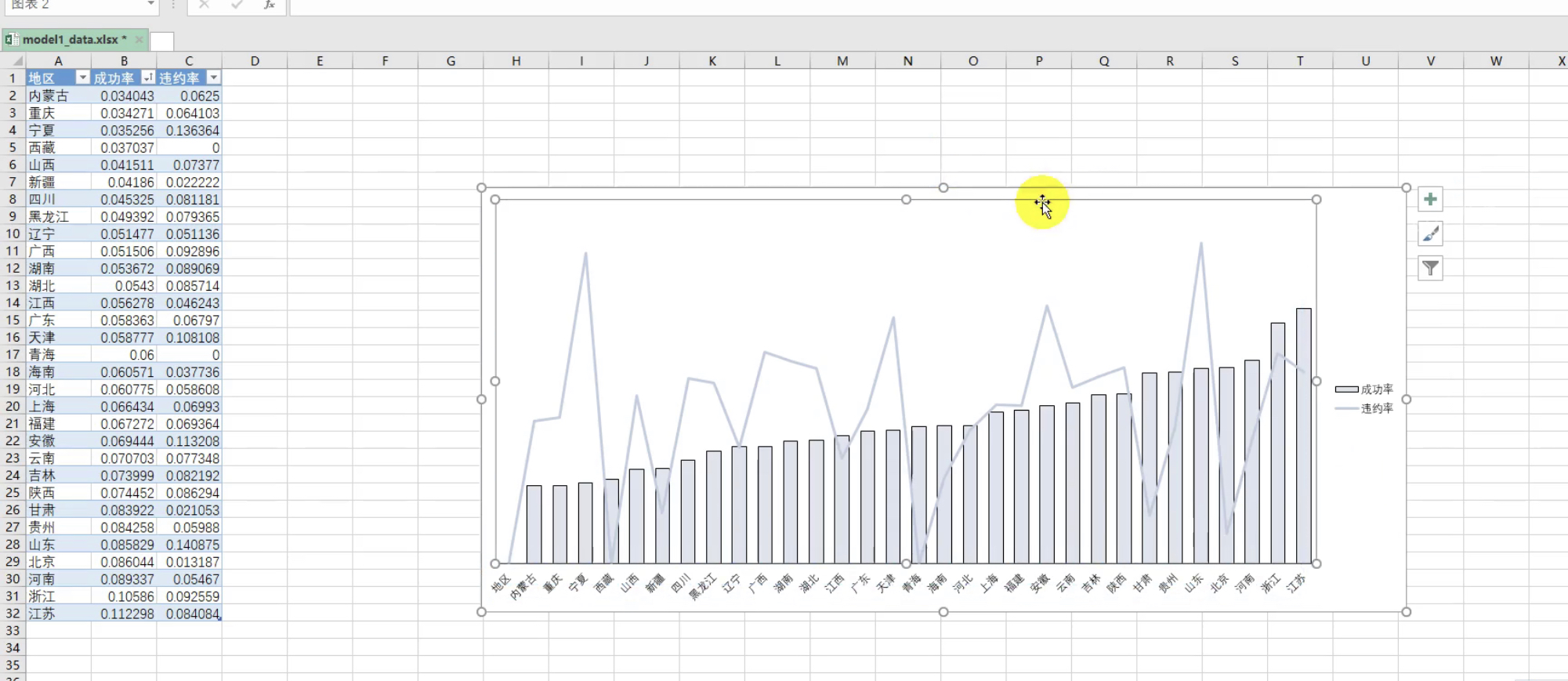The image size is (1568, 681).
Task: Open the Chart Styles paintbrush button
Action: [x=1430, y=234]
